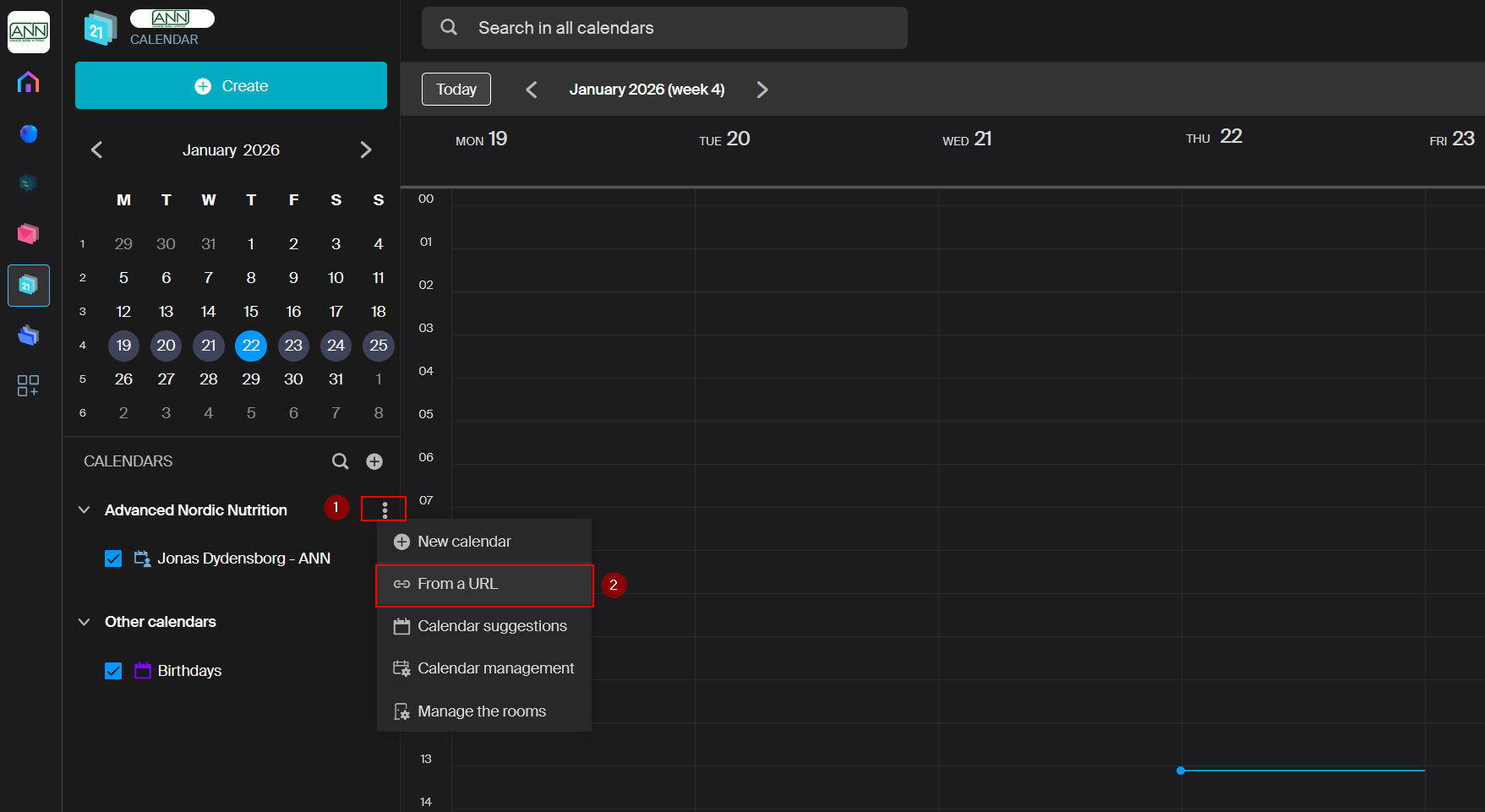Screen dimensions: 1485x812
Task: Open the home icon in left sidebar
Action: (28, 82)
